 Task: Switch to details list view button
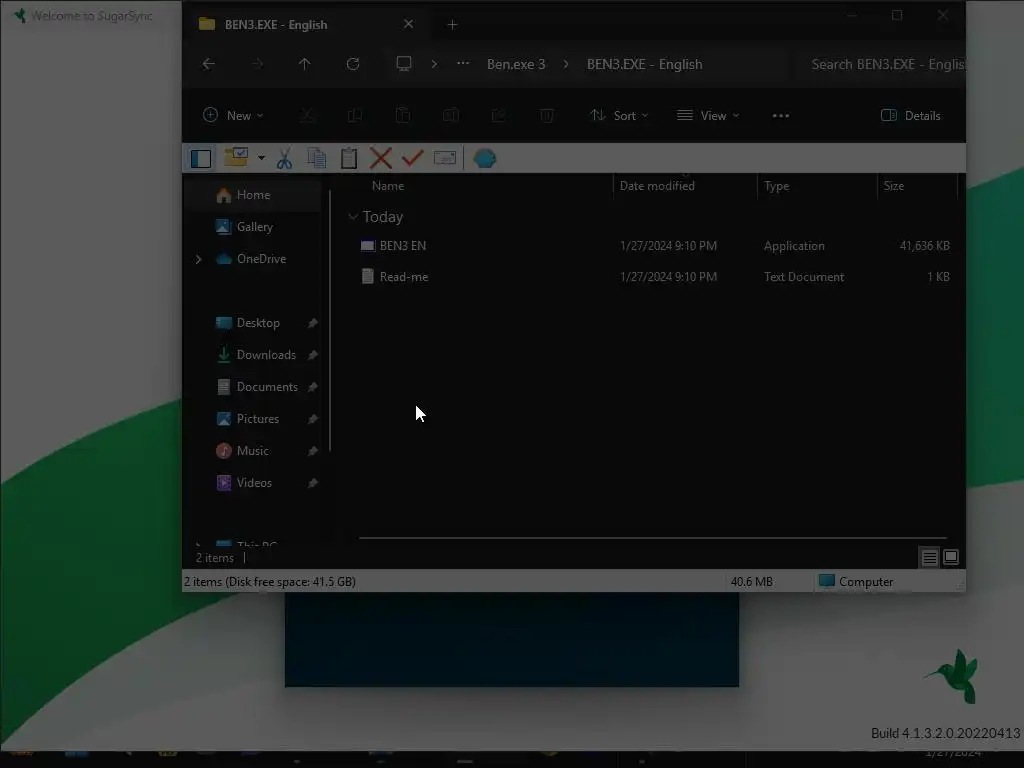coord(929,558)
